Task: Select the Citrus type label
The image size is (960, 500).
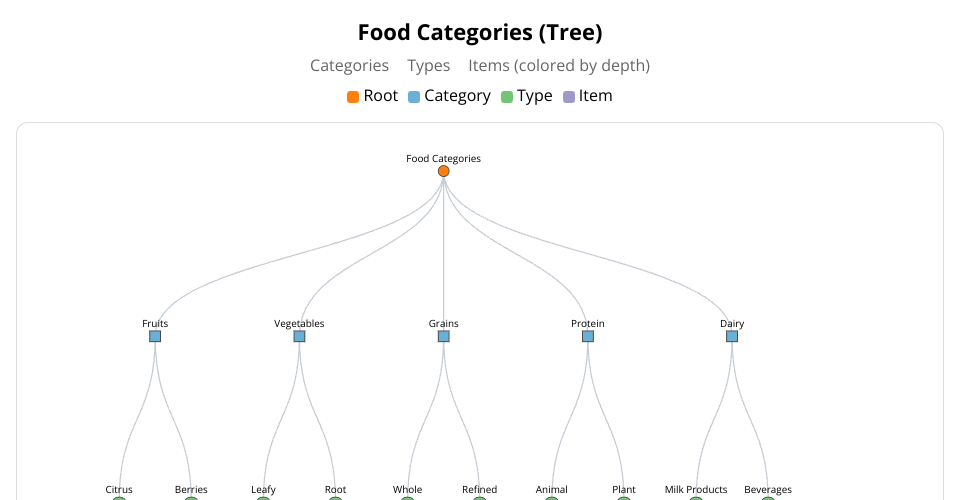Action: (119, 490)
